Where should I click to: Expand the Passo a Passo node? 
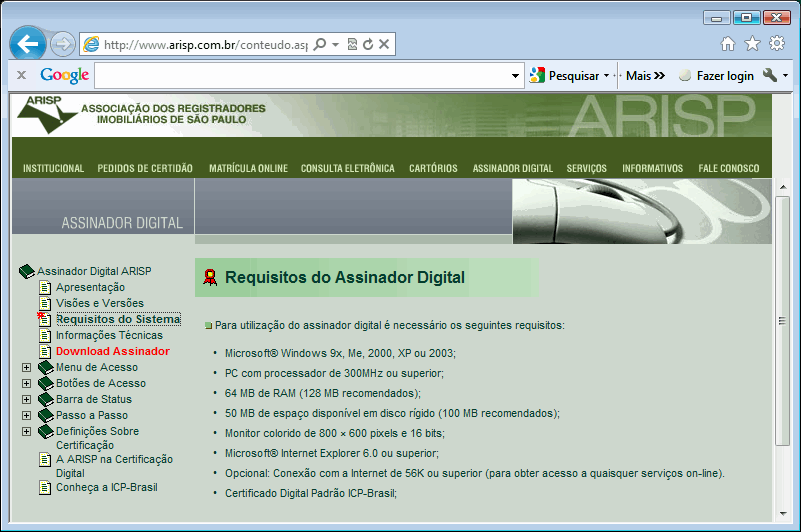[x=27, y=415]
